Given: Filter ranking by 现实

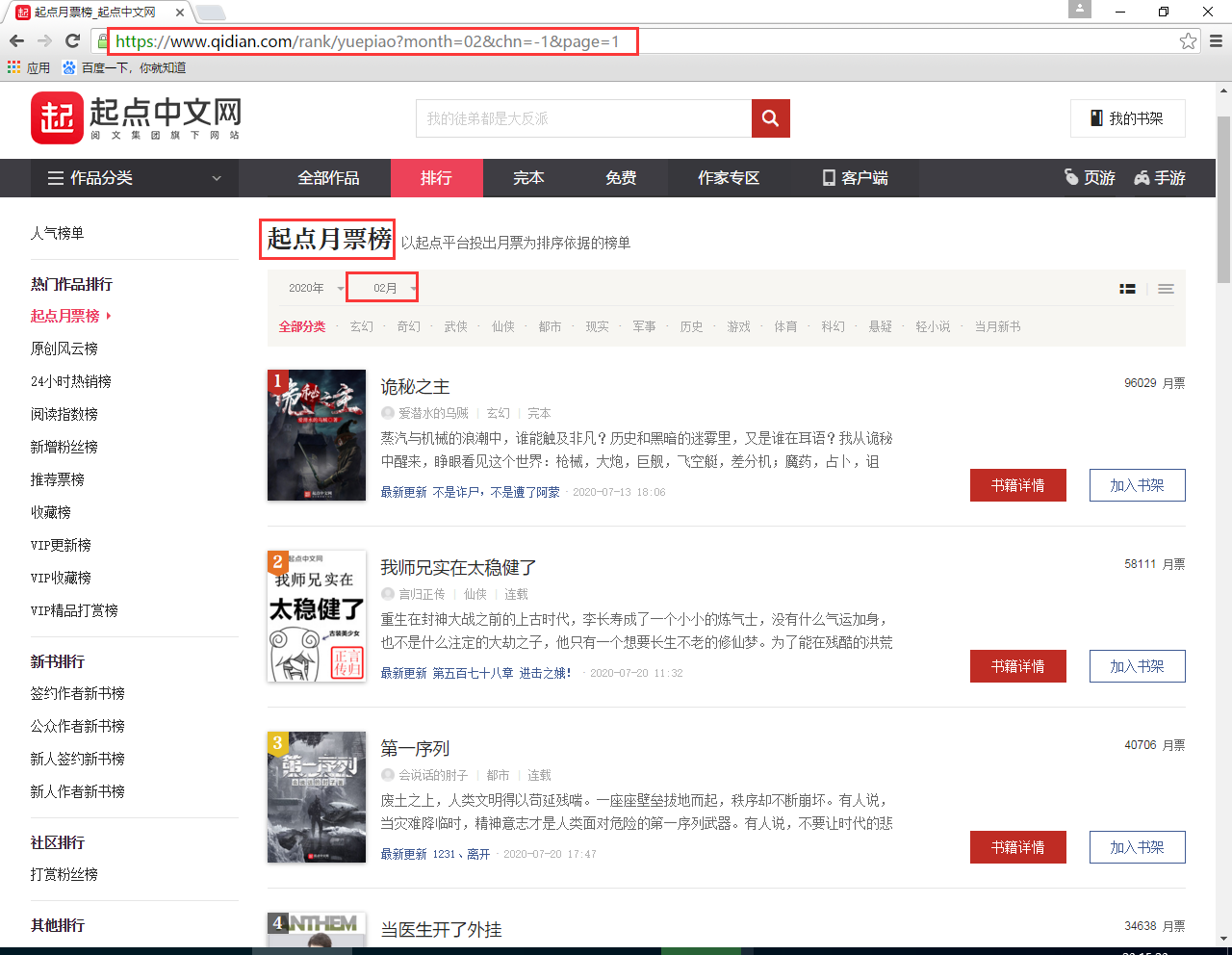Looking at the screenshot, I should click(x=597, y=327).
